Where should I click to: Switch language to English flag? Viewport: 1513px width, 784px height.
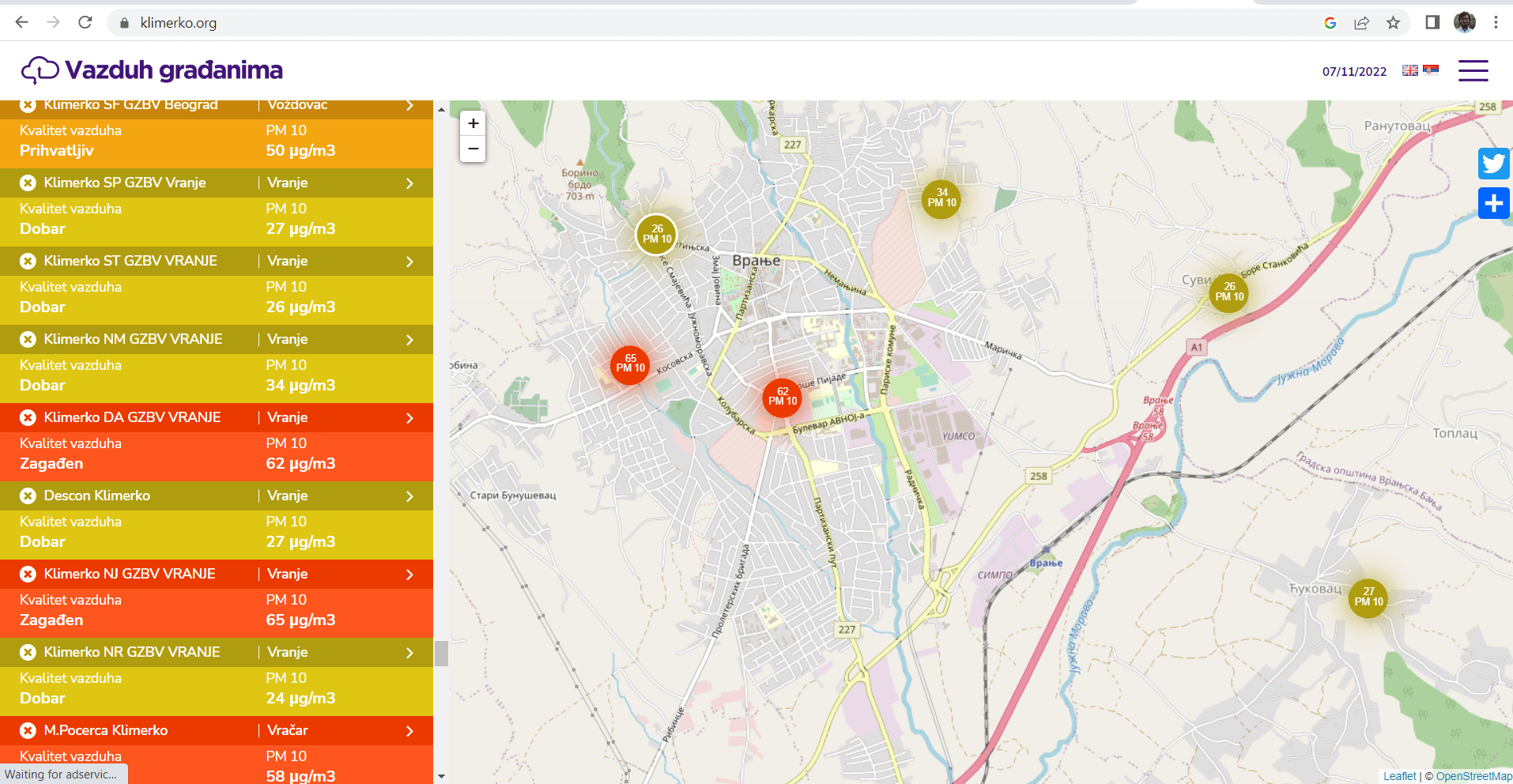click(x=1410, y=70)
